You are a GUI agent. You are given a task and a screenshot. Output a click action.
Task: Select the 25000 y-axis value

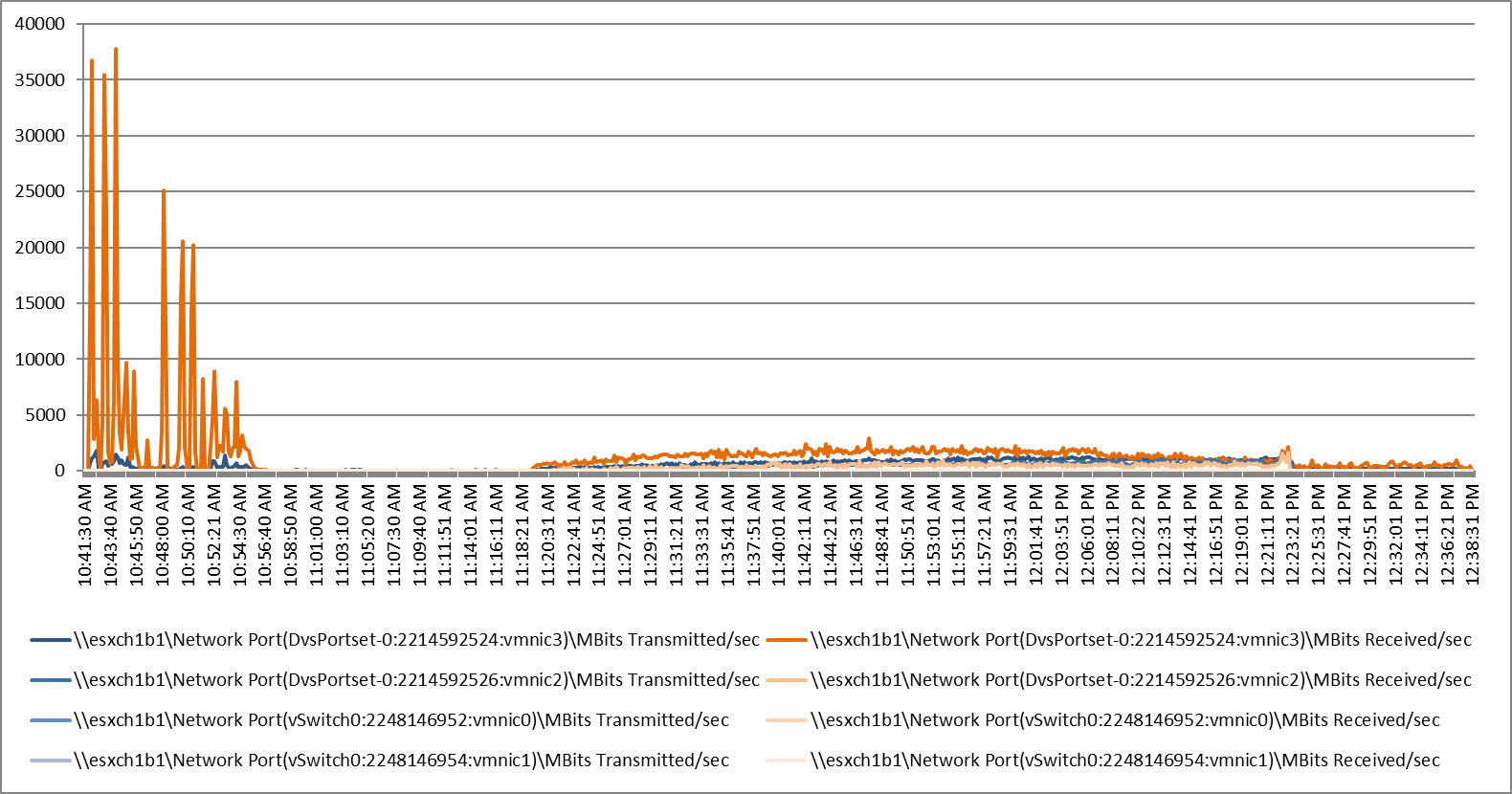tap(40, 191)
